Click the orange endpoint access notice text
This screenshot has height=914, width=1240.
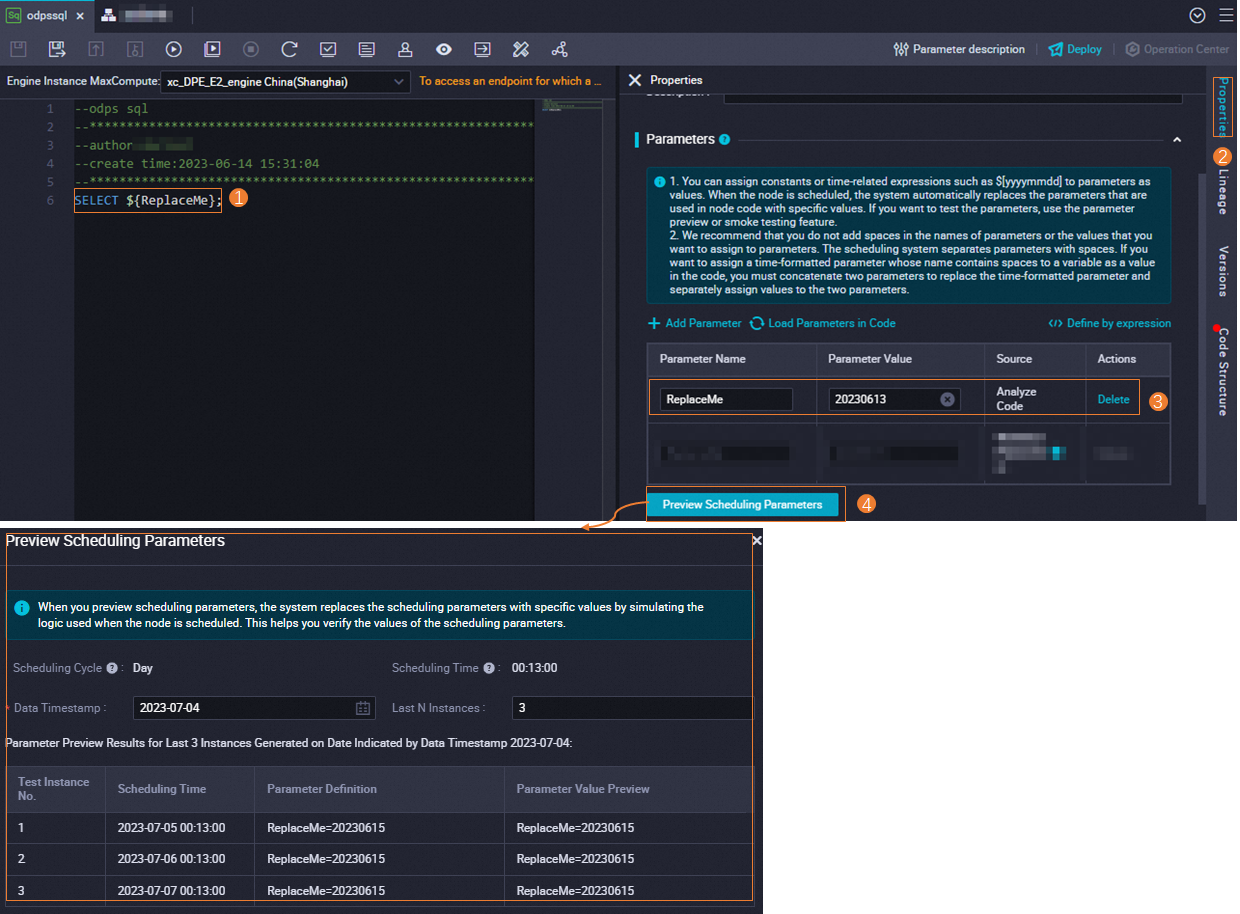point(511,81)
